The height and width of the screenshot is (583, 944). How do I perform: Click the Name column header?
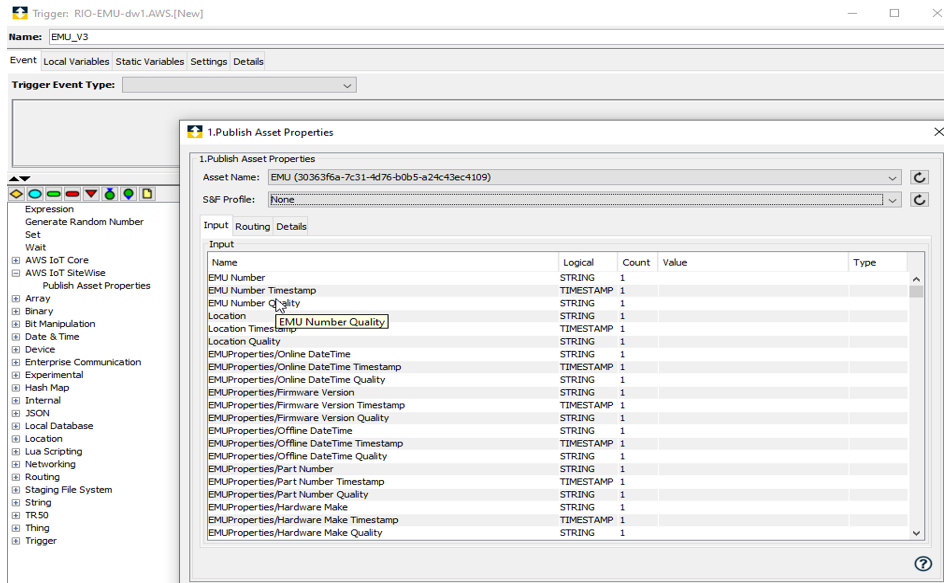[383, 263]
